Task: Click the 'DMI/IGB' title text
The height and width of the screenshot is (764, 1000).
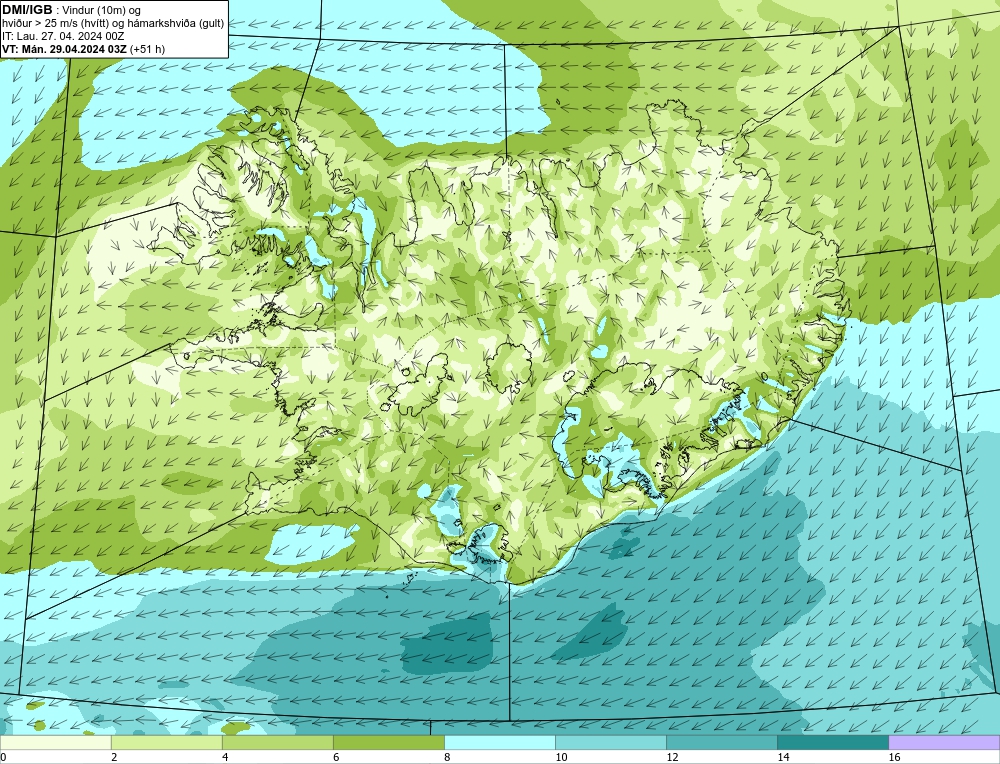Action: 27,10
